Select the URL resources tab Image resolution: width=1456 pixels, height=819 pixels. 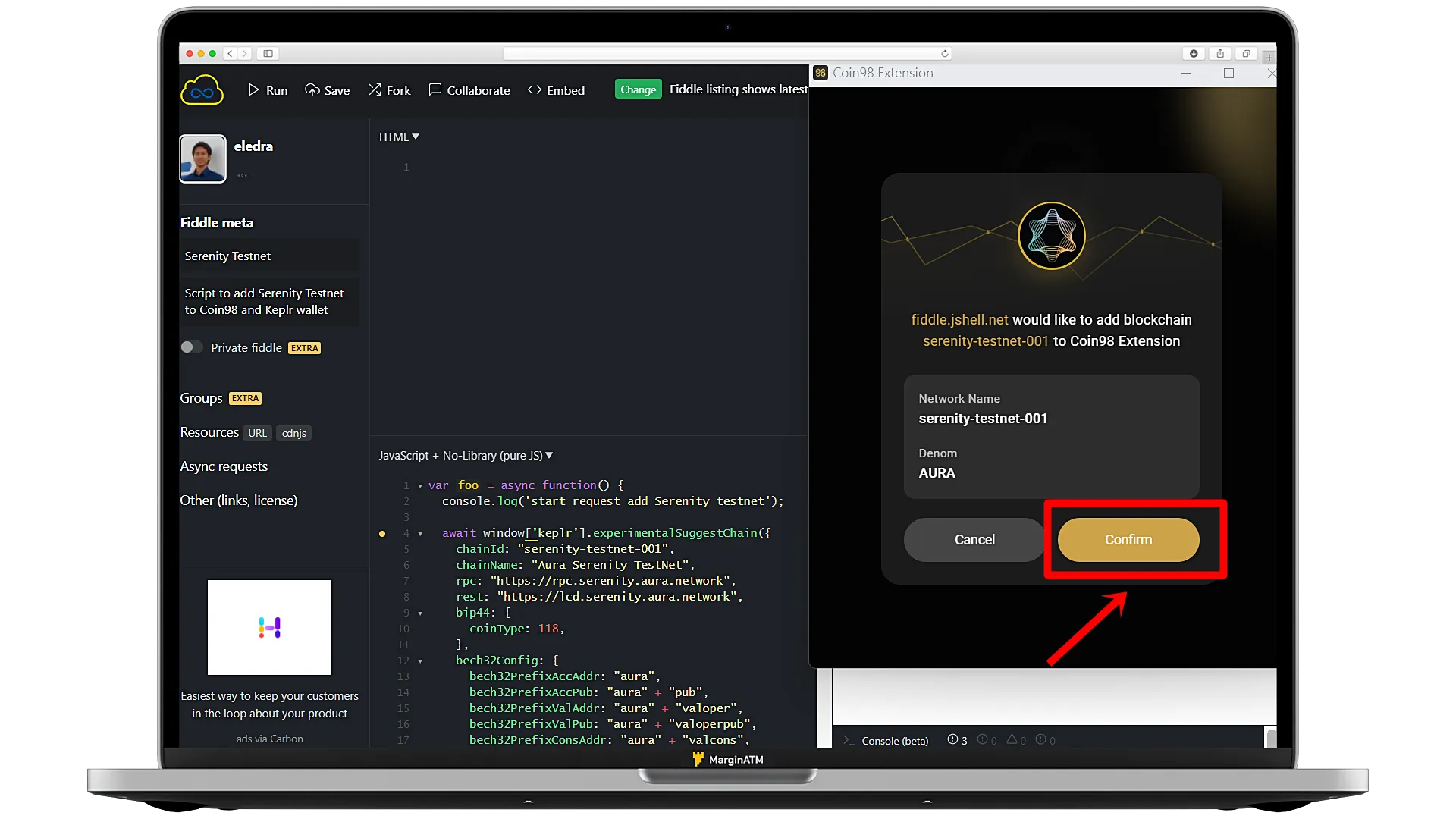[257, 433]
